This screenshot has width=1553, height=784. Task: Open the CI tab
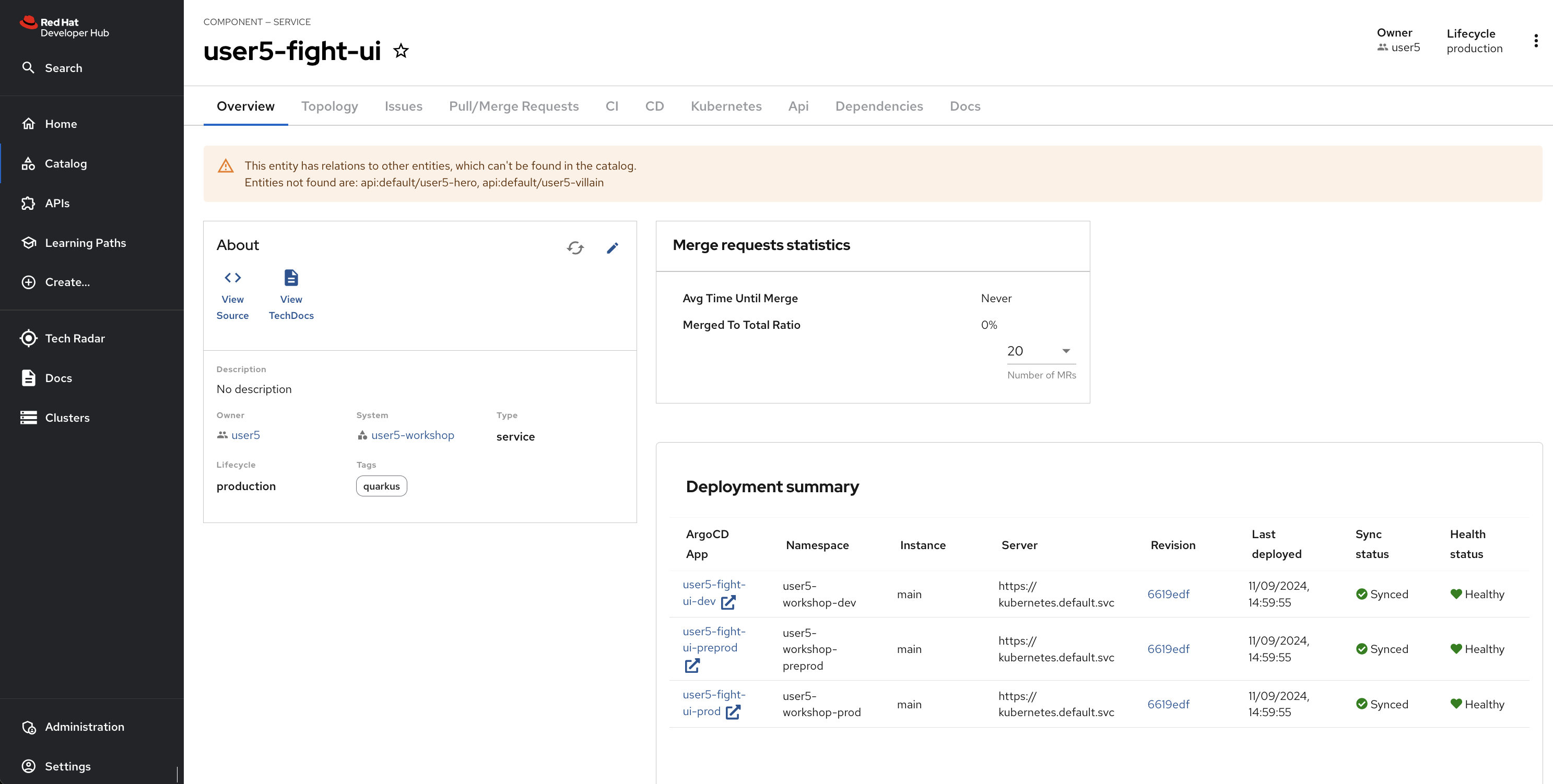(x=612, y=106)
